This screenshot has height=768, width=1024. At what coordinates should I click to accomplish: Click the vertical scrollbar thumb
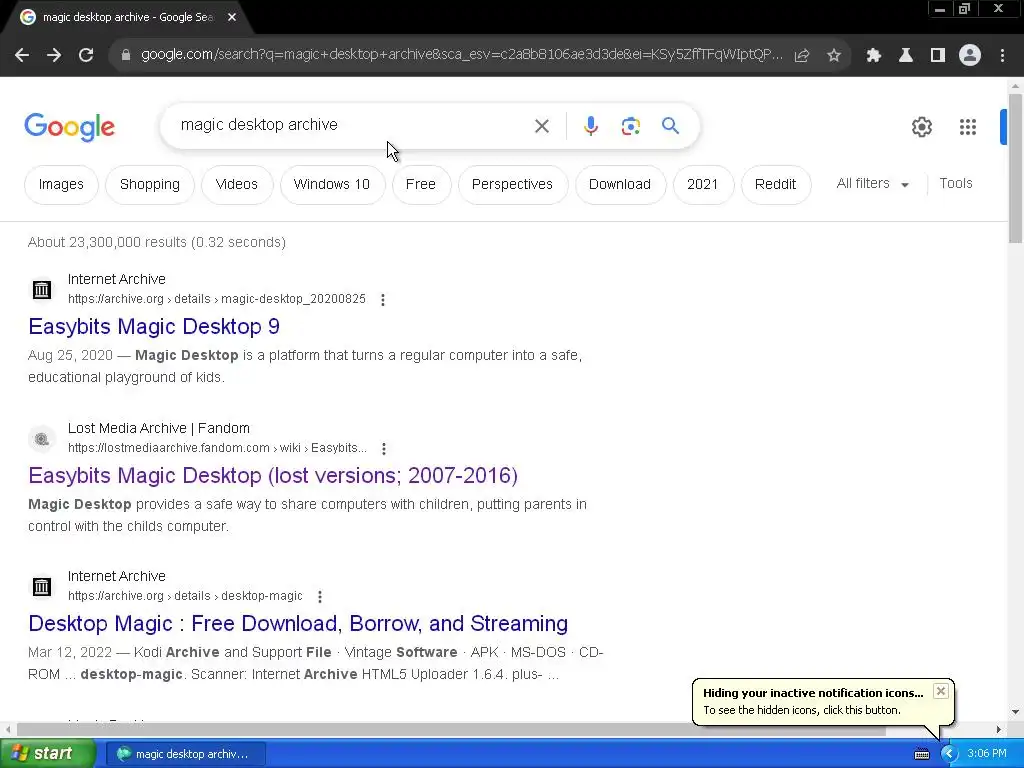coord(1015,168)
